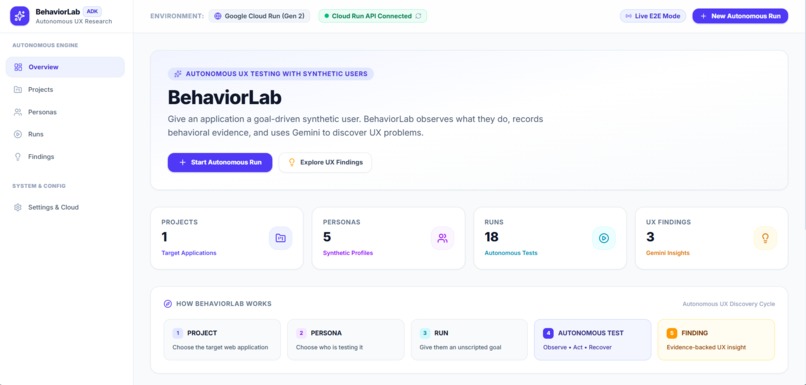The height and width of the screenshot is (385, 806).
Task: Go to Personas in the sidebar
Action: (x=65, y=112)
